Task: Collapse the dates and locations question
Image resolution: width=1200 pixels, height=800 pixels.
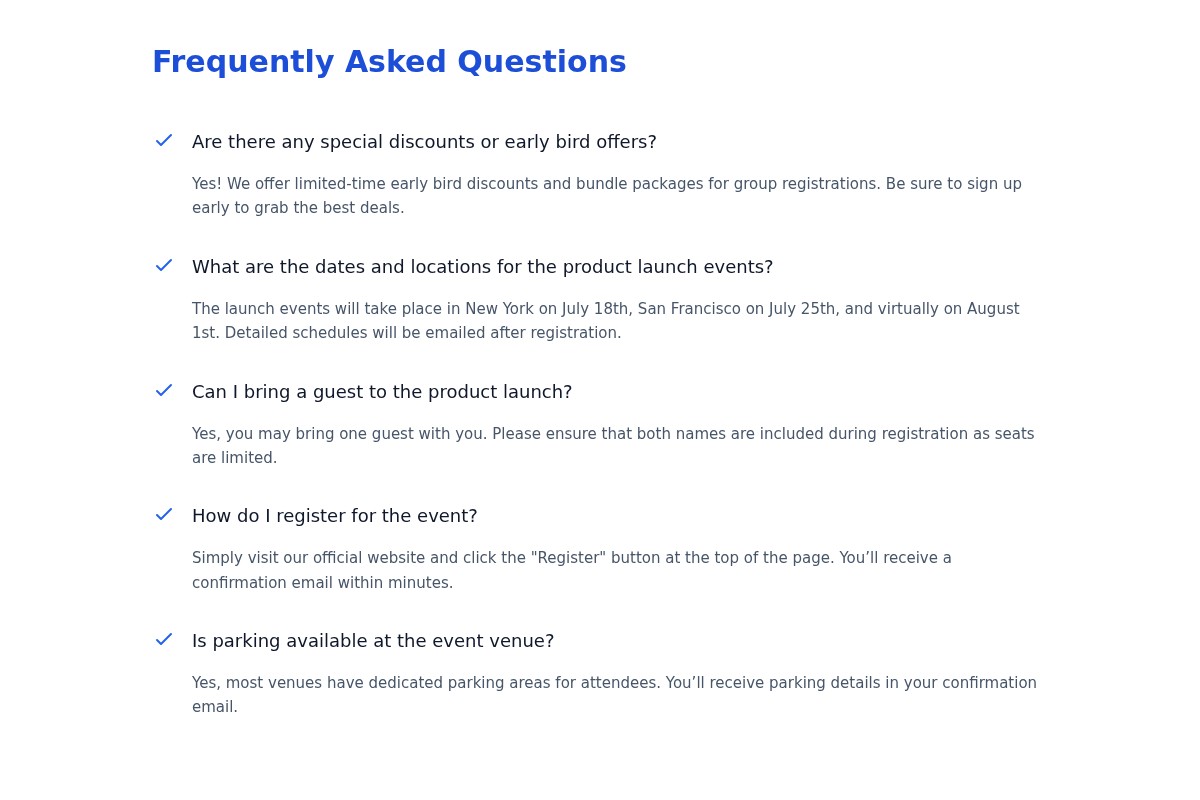Action: [482, 267]
